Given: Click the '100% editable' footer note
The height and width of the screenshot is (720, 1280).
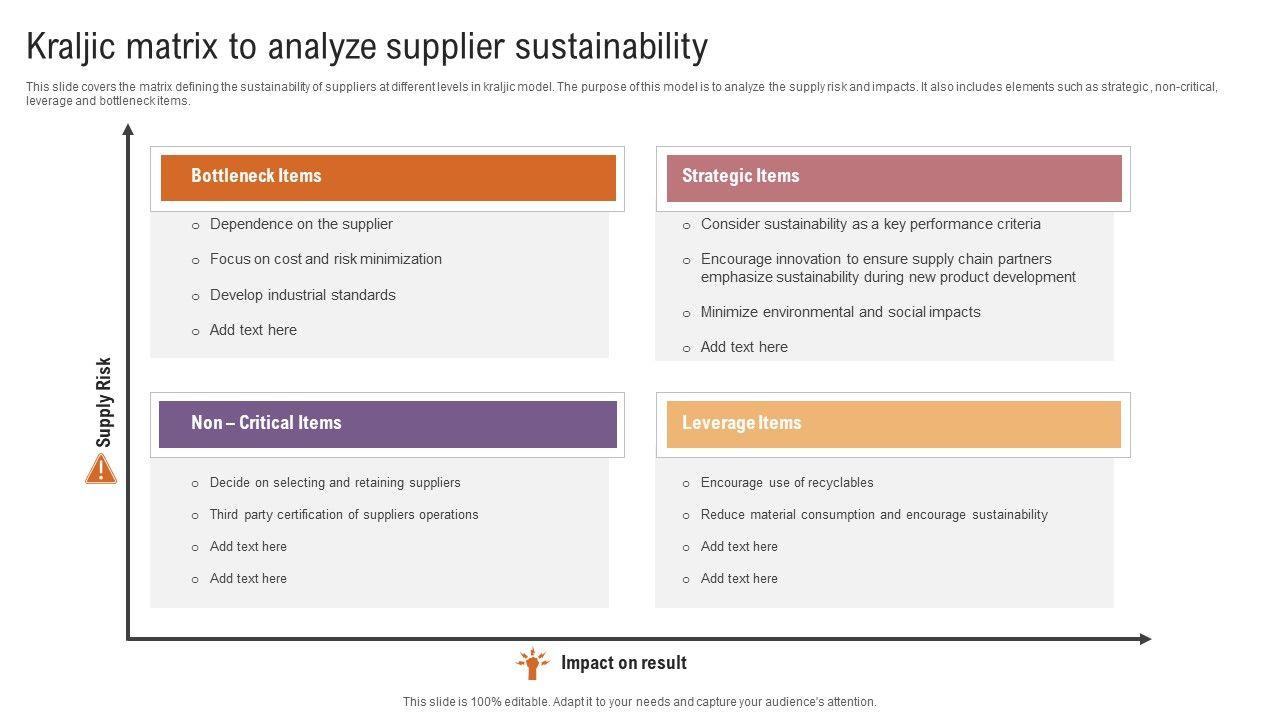Looking at the screenshot, I should [x=639, y=702].
